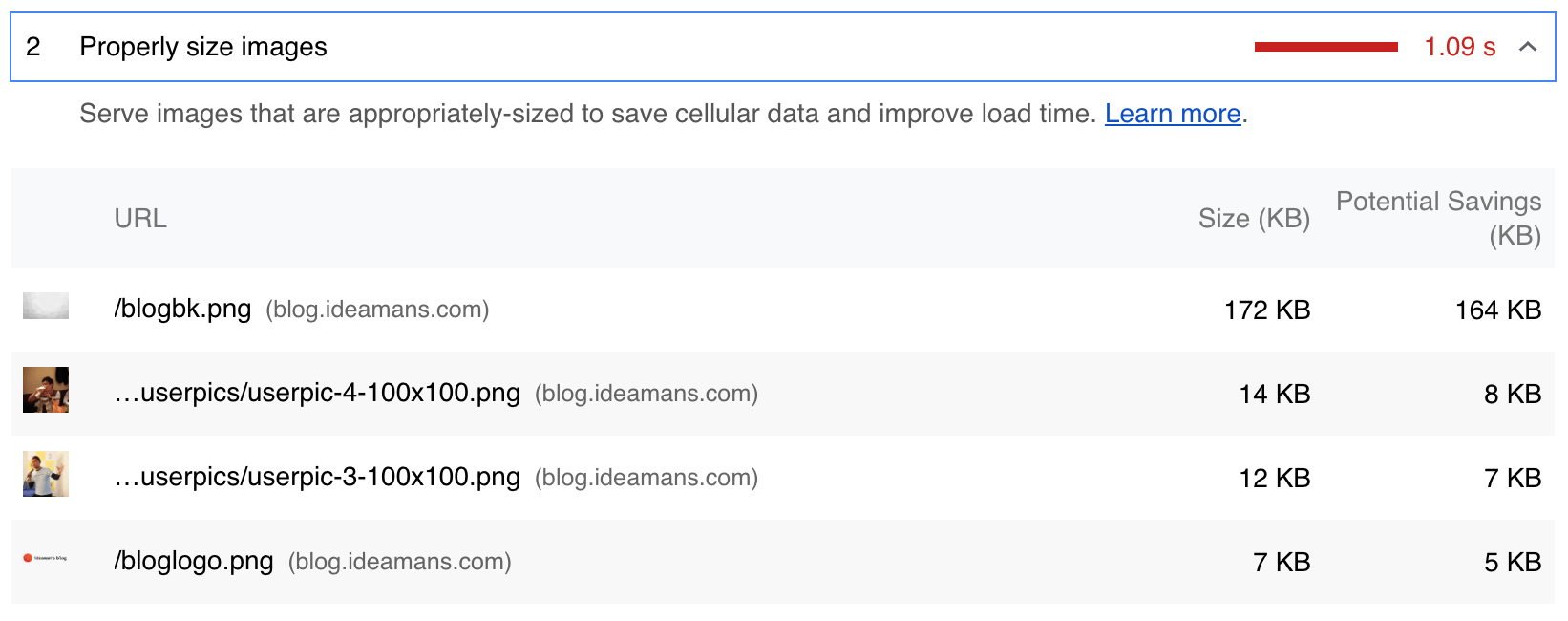Open the /blogbk.png URL
The height and width of the screenshot is (621, 1568).
(182, 310)
